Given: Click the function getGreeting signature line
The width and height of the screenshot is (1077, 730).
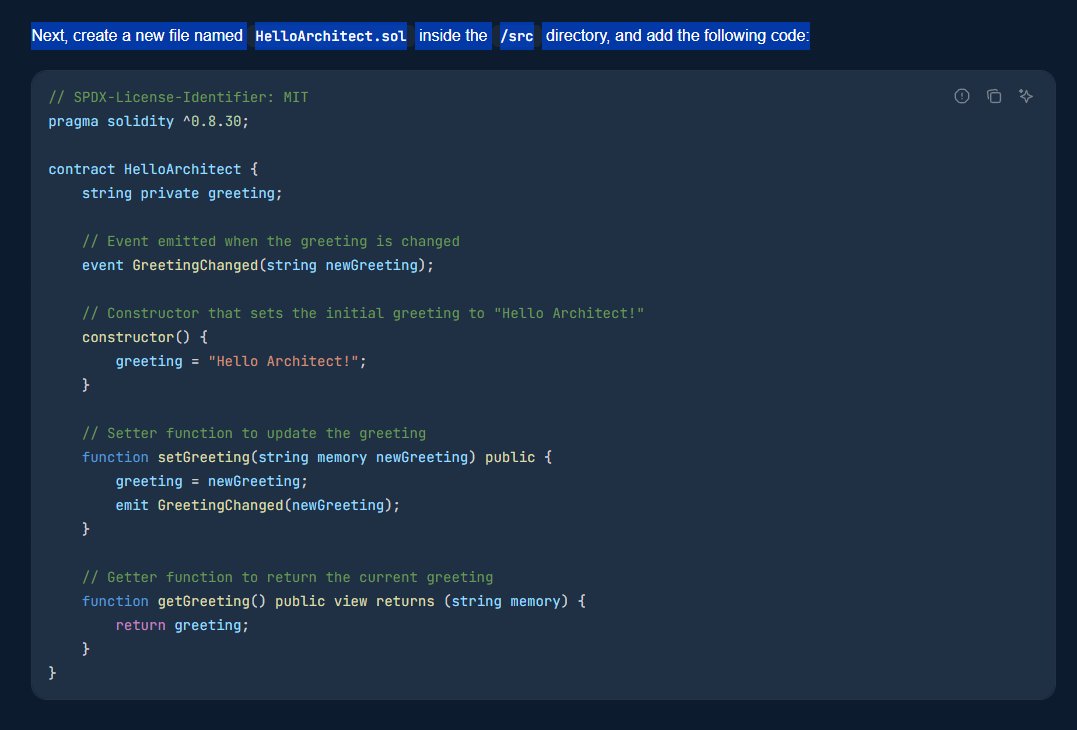Looking at the screenshot, I should [334, 602].
